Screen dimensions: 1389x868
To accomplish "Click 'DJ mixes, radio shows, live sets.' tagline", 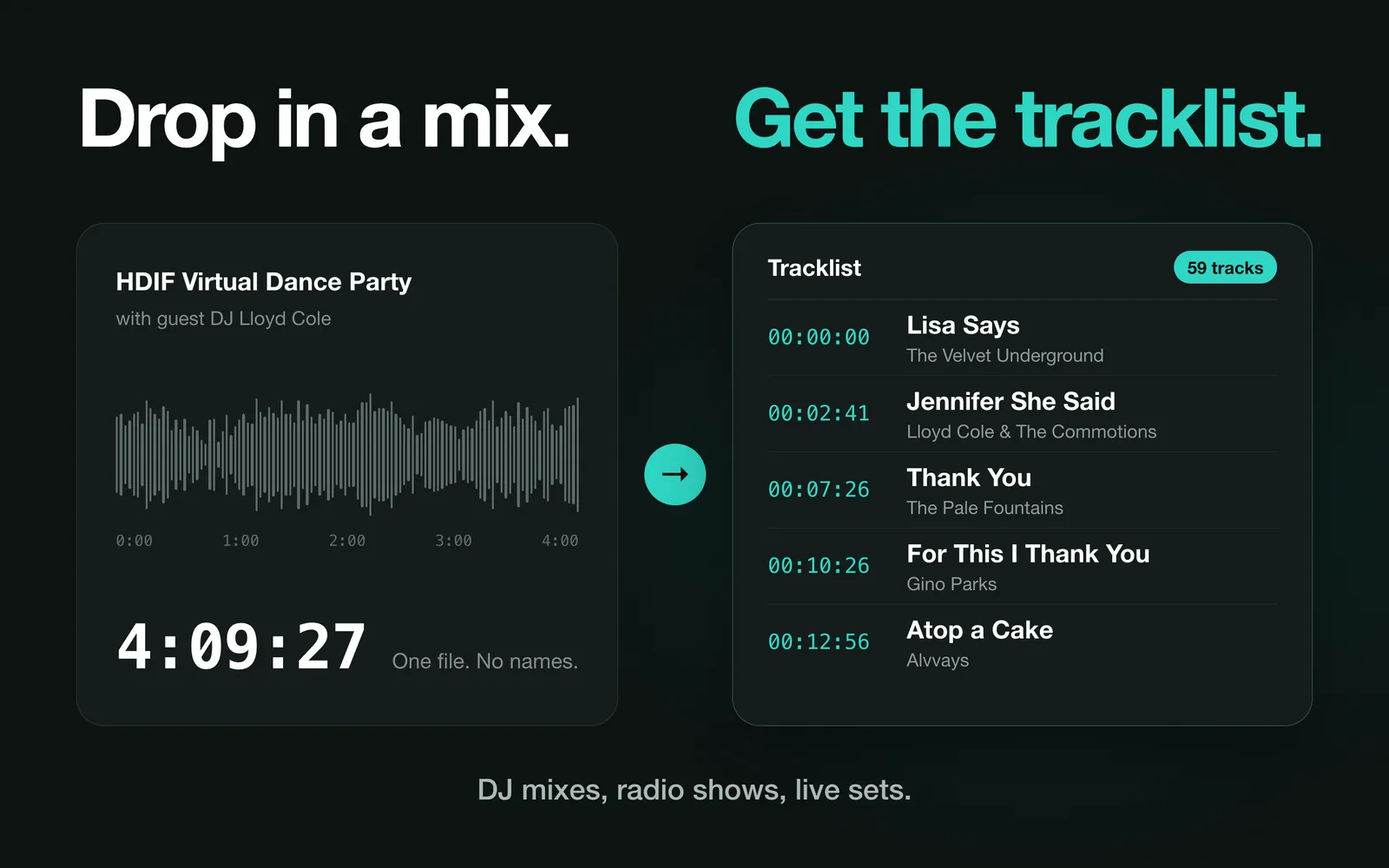I will pyautogui.click(x=694, y=790).
